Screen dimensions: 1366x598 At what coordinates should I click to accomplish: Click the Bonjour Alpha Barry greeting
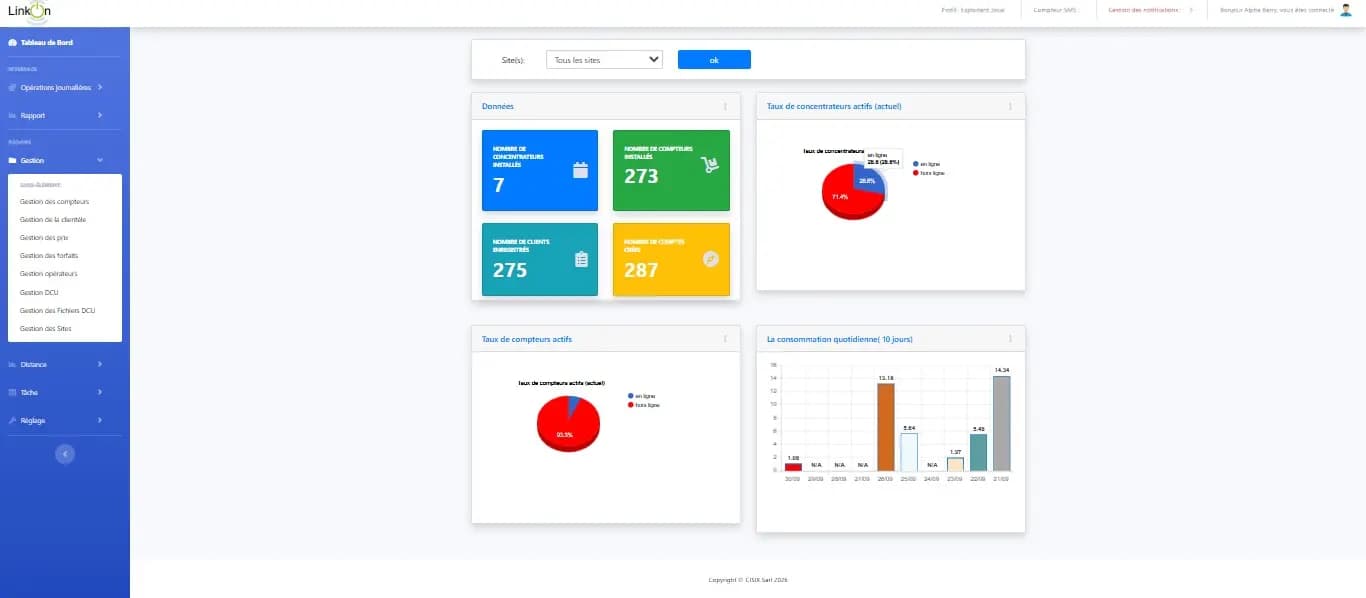(x=1277, y=10)
